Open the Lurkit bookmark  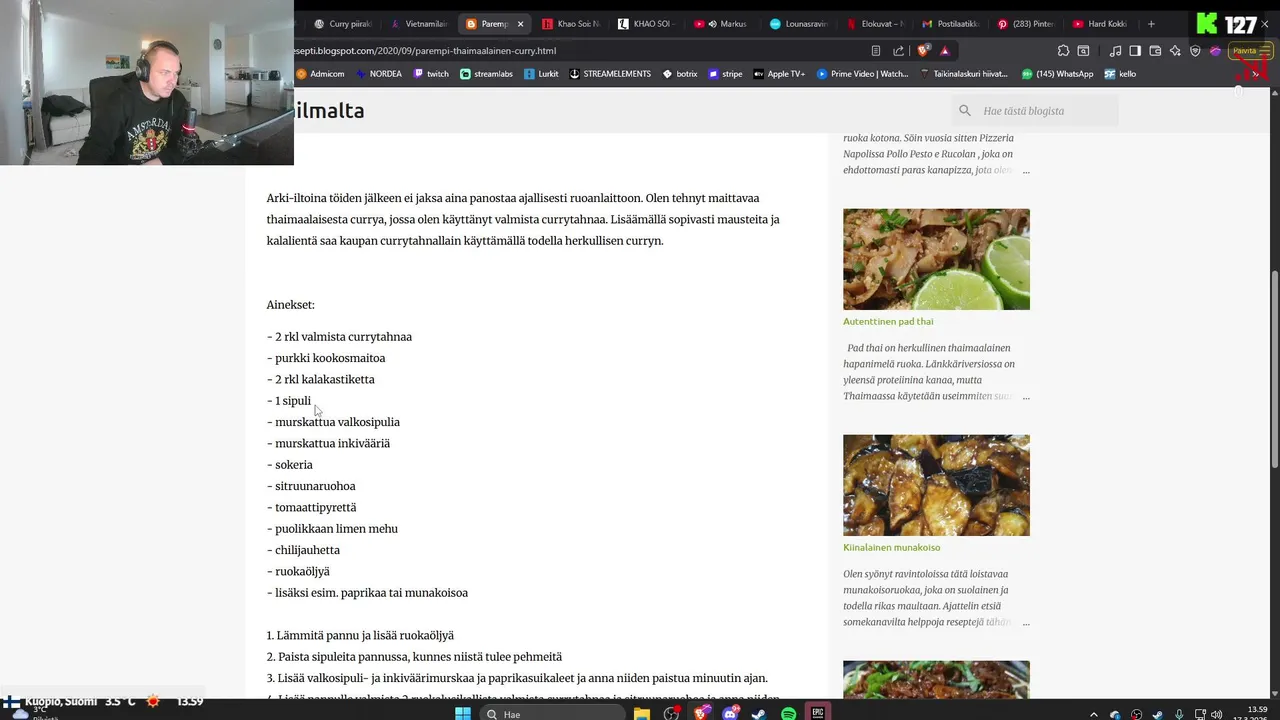coord(542,74)
